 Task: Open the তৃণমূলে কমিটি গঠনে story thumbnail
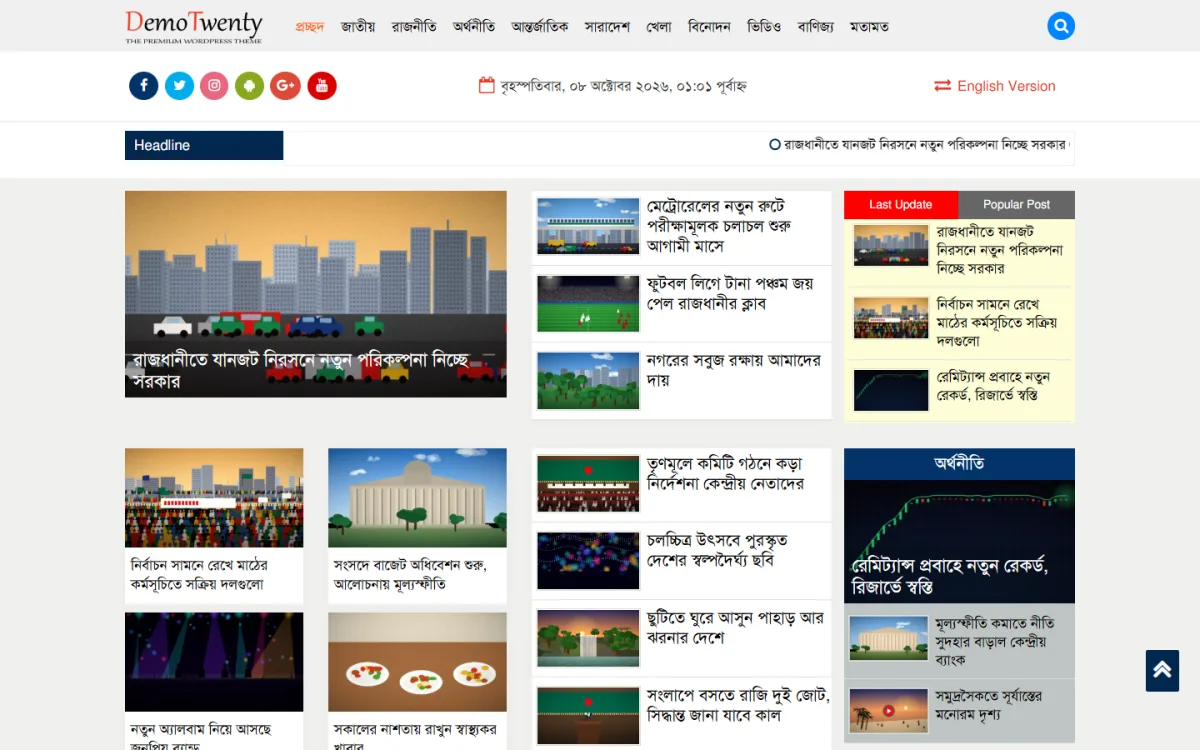pos(588,484)
